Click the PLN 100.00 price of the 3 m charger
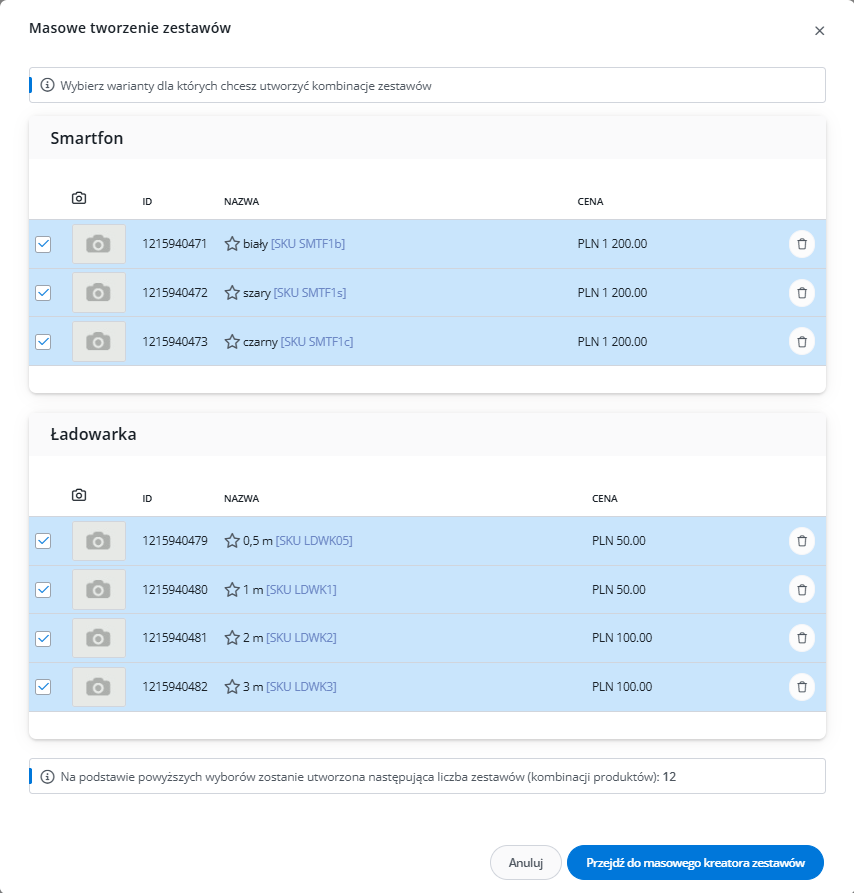This screenshot has width=854, height=893. pos(622,687)
